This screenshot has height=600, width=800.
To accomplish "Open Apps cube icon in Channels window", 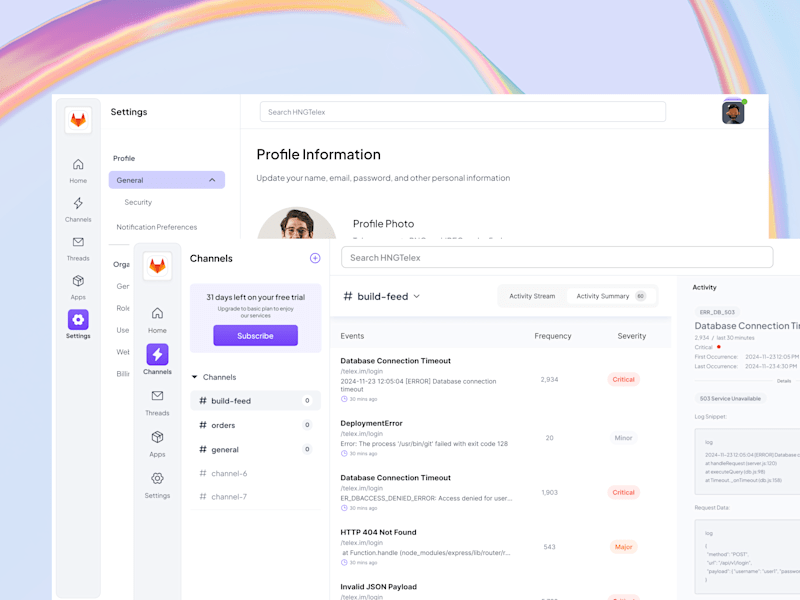I will [x=157, y=437].
